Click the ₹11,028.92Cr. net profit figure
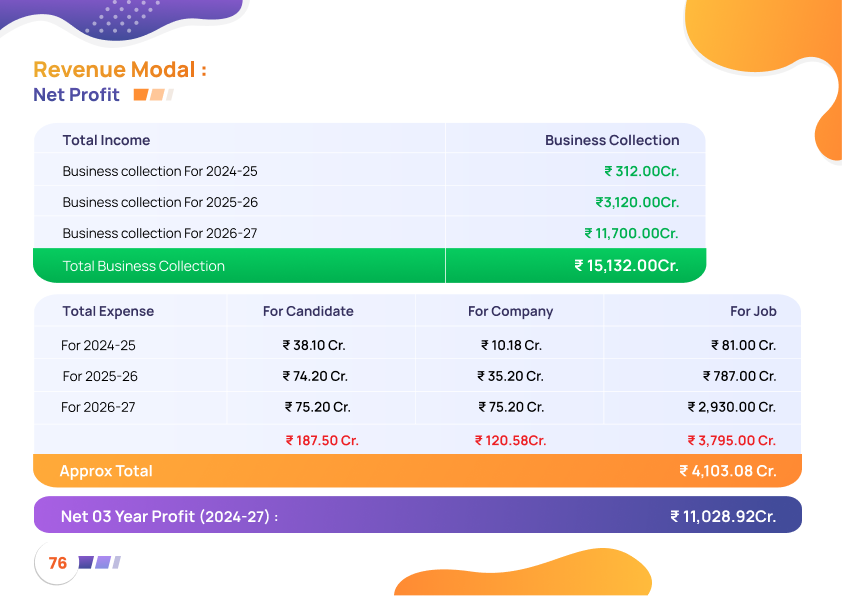The height and width of the screenshot is (596, 842). (x=723, y=516)
